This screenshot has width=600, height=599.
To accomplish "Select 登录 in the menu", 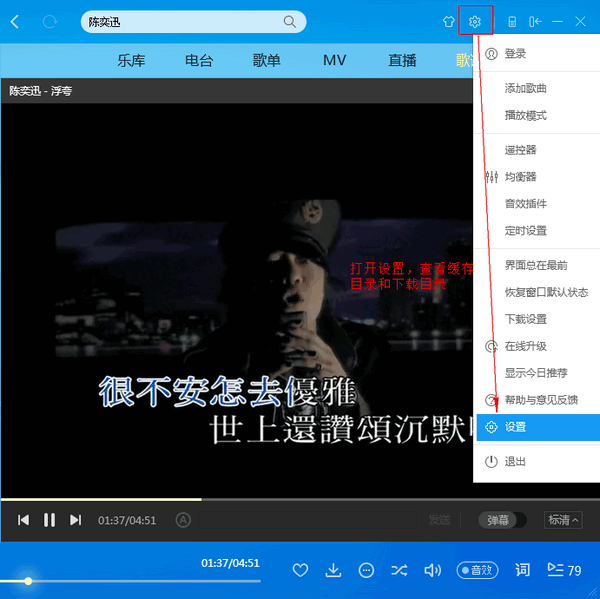I will click(x=538, y=54).
